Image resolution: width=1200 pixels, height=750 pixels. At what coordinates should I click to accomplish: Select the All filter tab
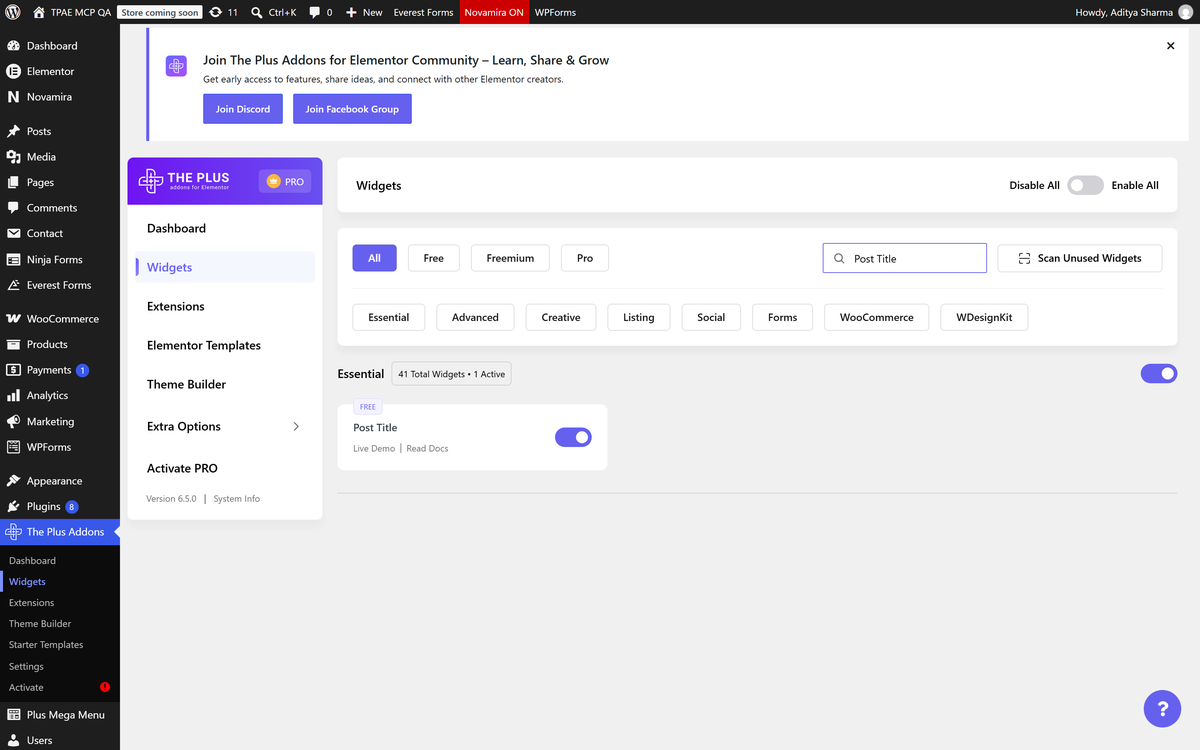click(x=374, y=258)
